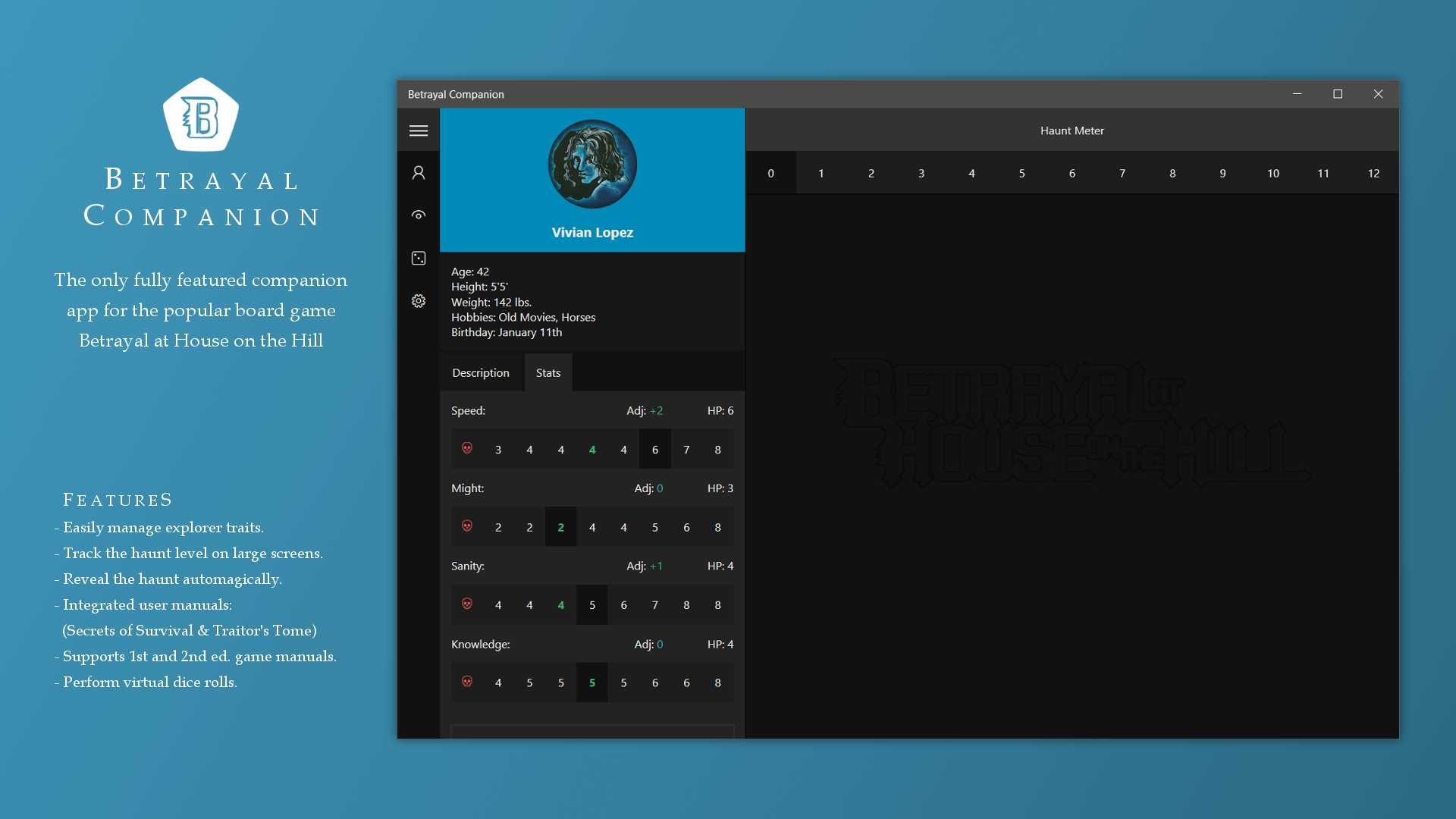Set Knowledge stat to last value 8
1456x819 pixels.
(x=717, y=682)
